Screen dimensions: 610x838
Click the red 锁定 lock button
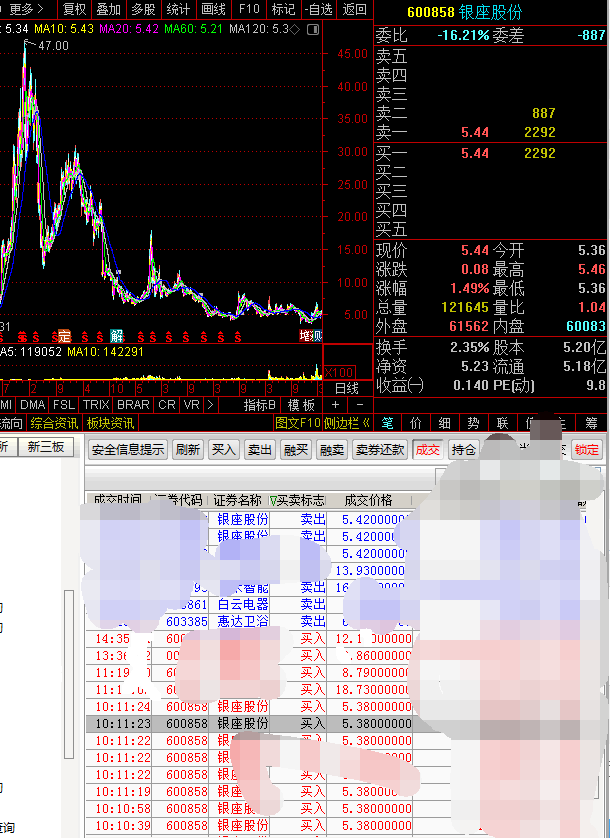[x=586, y=450]
